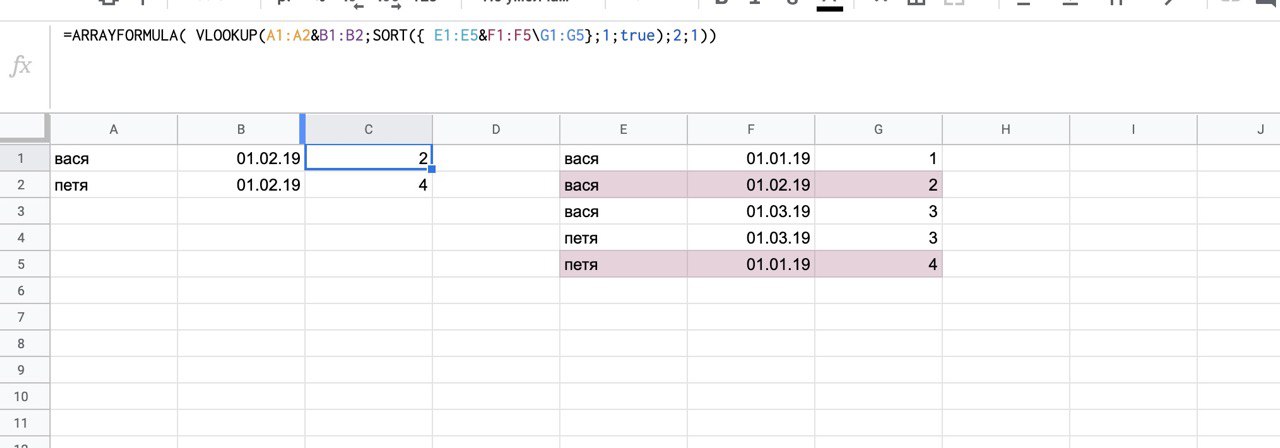Click cell G1 showing 1
This screenshot has width=1280, height=448.
coord(879,158)
